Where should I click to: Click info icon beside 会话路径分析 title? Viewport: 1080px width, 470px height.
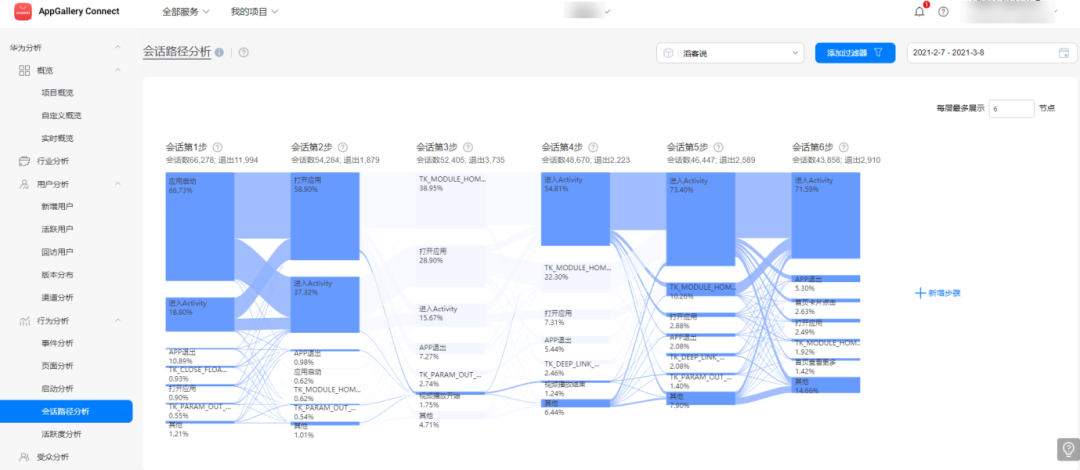pos(219,52)
